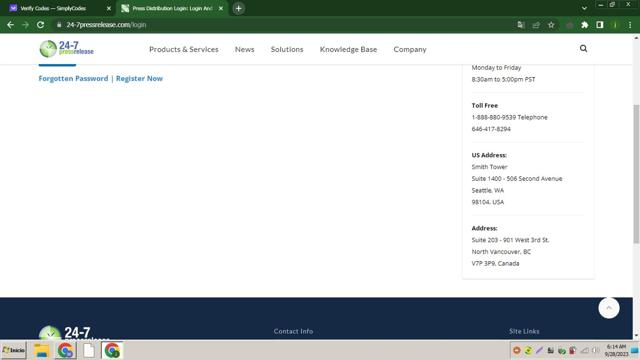Screen dimensions: 640x360
Task: Click the Smith Tower address line
Action: click(x=489, y=167)
